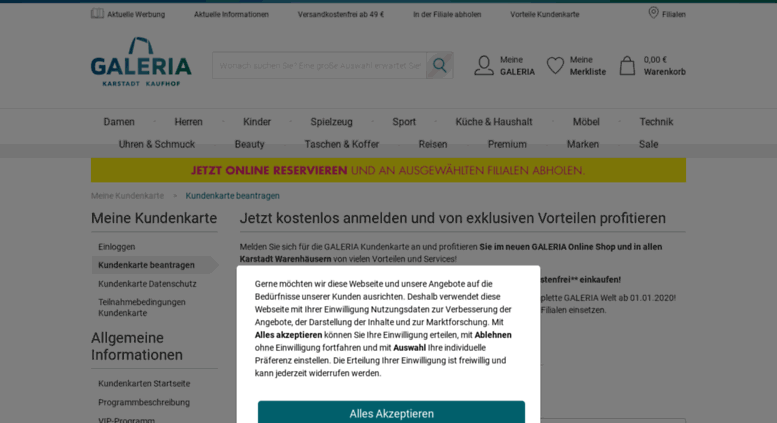Viewport: 777px width, 423px height.
Task: Go to Meine Kundenkarte breadcrumb
Action: 127,196
